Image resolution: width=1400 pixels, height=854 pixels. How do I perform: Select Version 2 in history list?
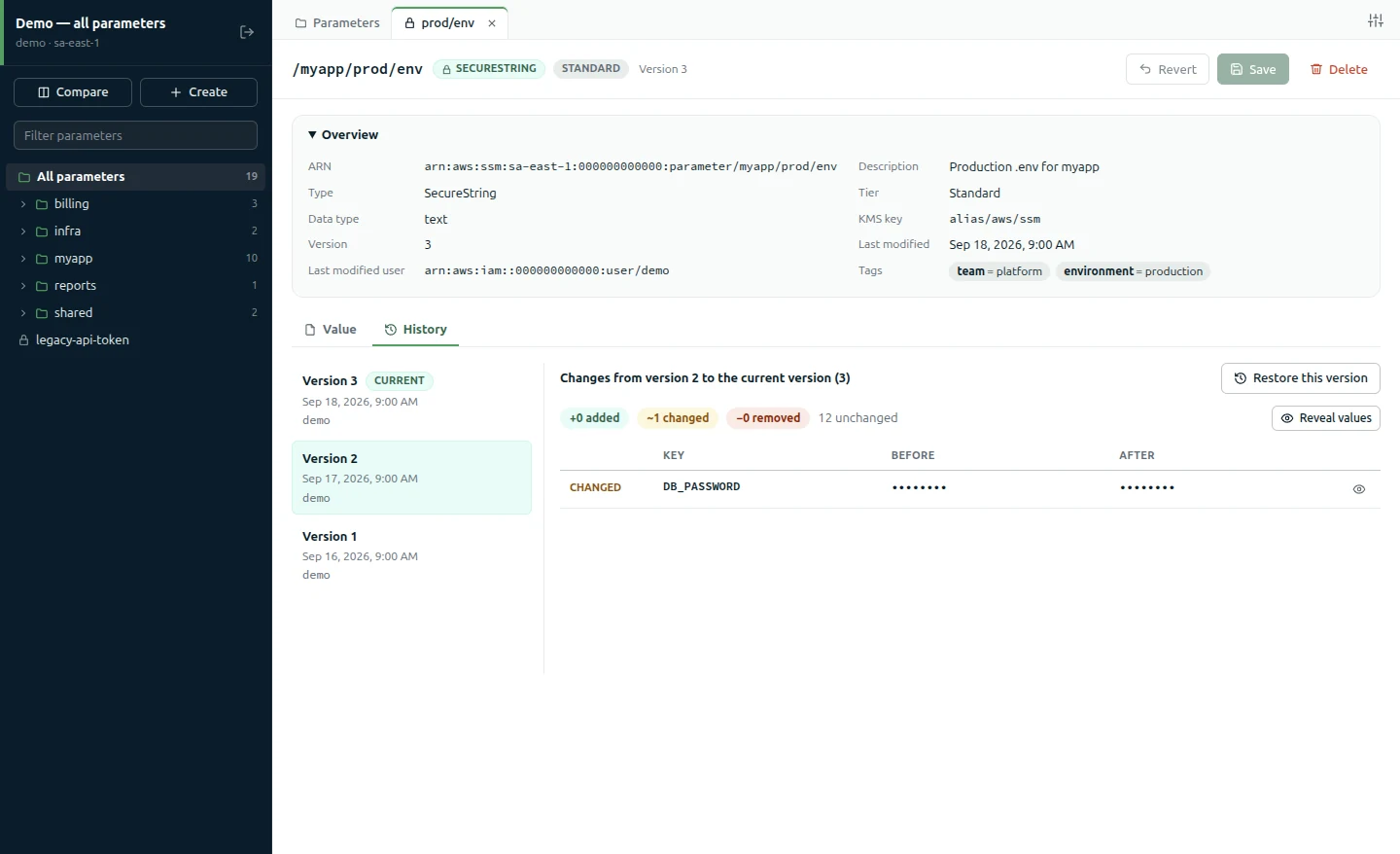pos(411,478)
